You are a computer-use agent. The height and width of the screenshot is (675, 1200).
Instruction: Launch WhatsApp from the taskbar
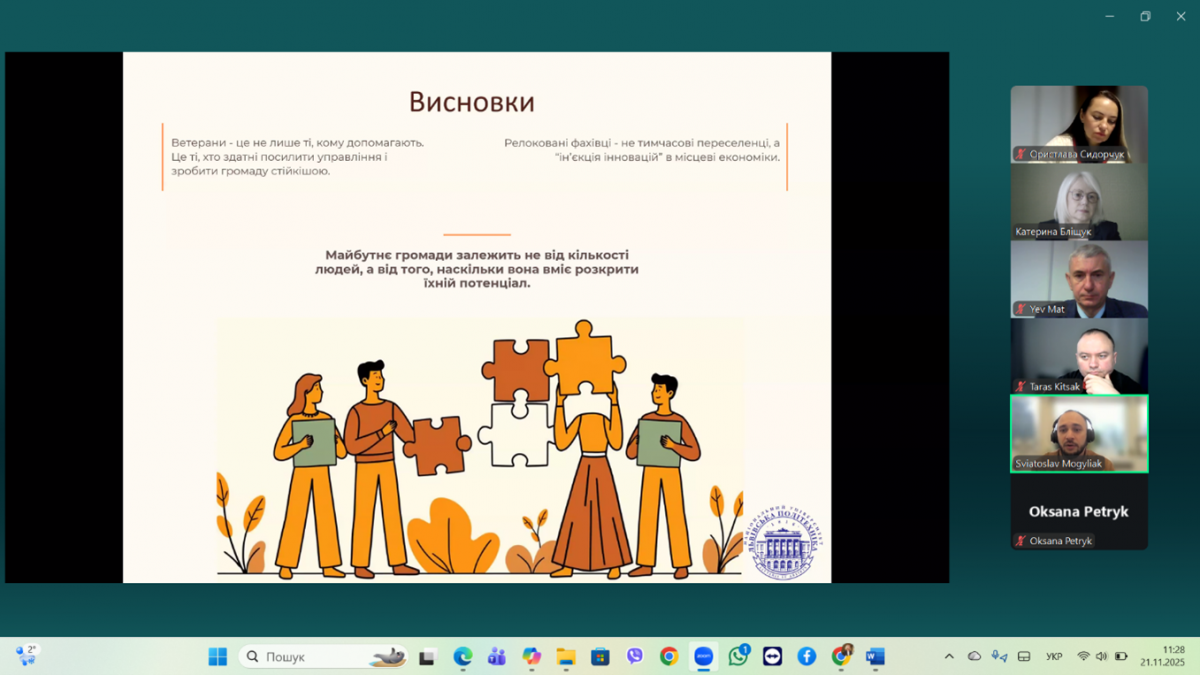click(x=738, y=657)
